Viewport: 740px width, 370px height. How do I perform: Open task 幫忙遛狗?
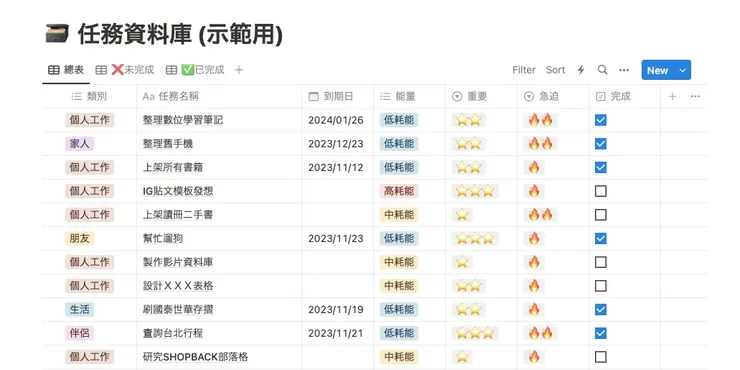tap(162, 238)
